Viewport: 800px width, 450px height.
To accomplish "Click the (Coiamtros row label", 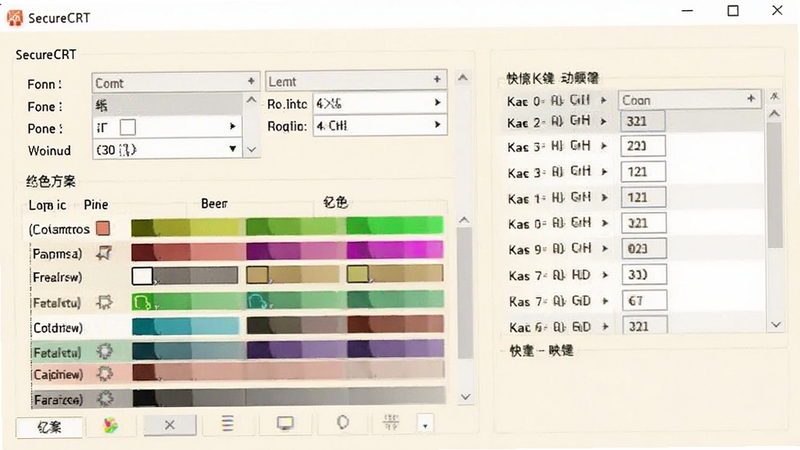I will 59,229.
